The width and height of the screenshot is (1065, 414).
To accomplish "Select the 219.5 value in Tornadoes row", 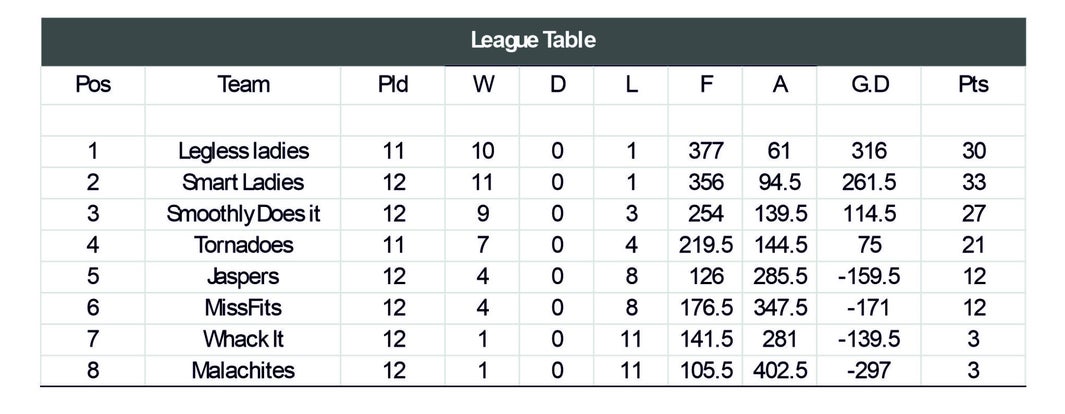I will pos(706,245).
